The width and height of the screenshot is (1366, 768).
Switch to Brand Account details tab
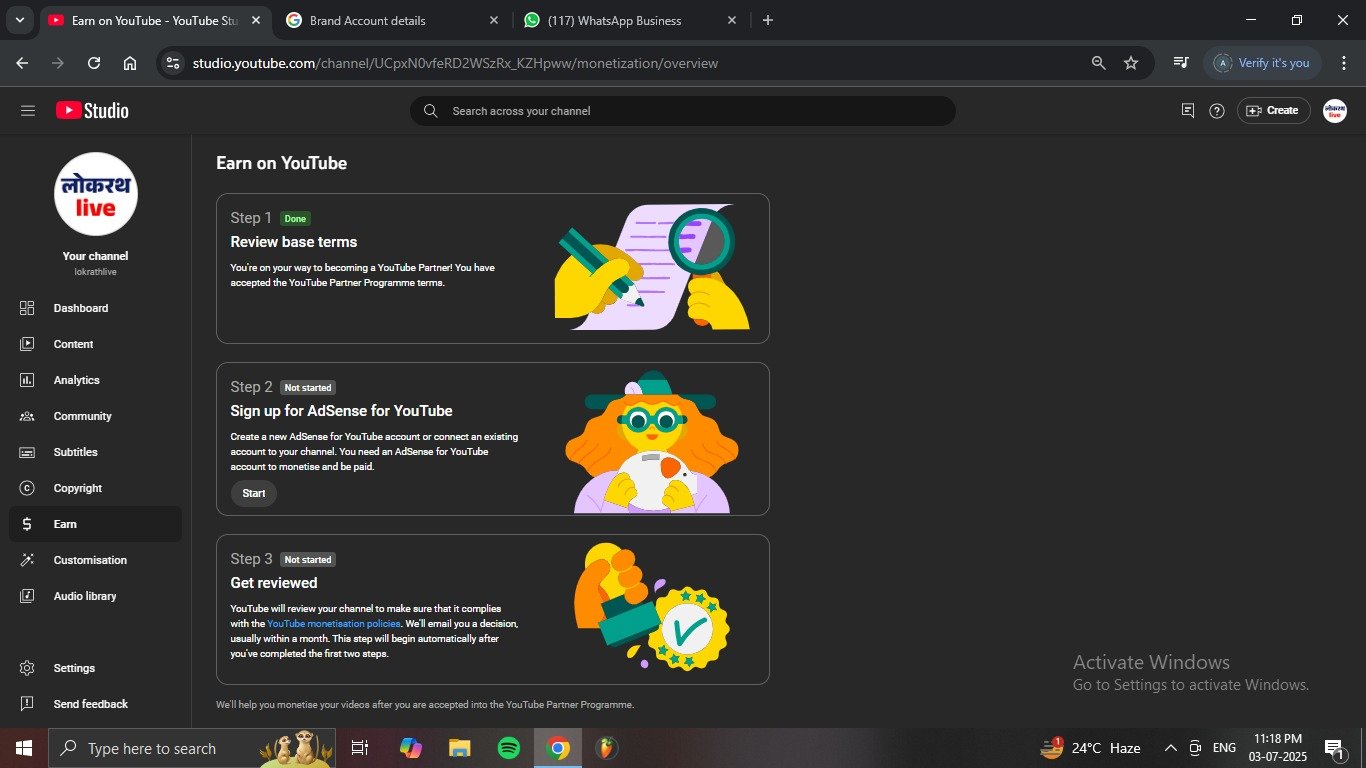393,20
